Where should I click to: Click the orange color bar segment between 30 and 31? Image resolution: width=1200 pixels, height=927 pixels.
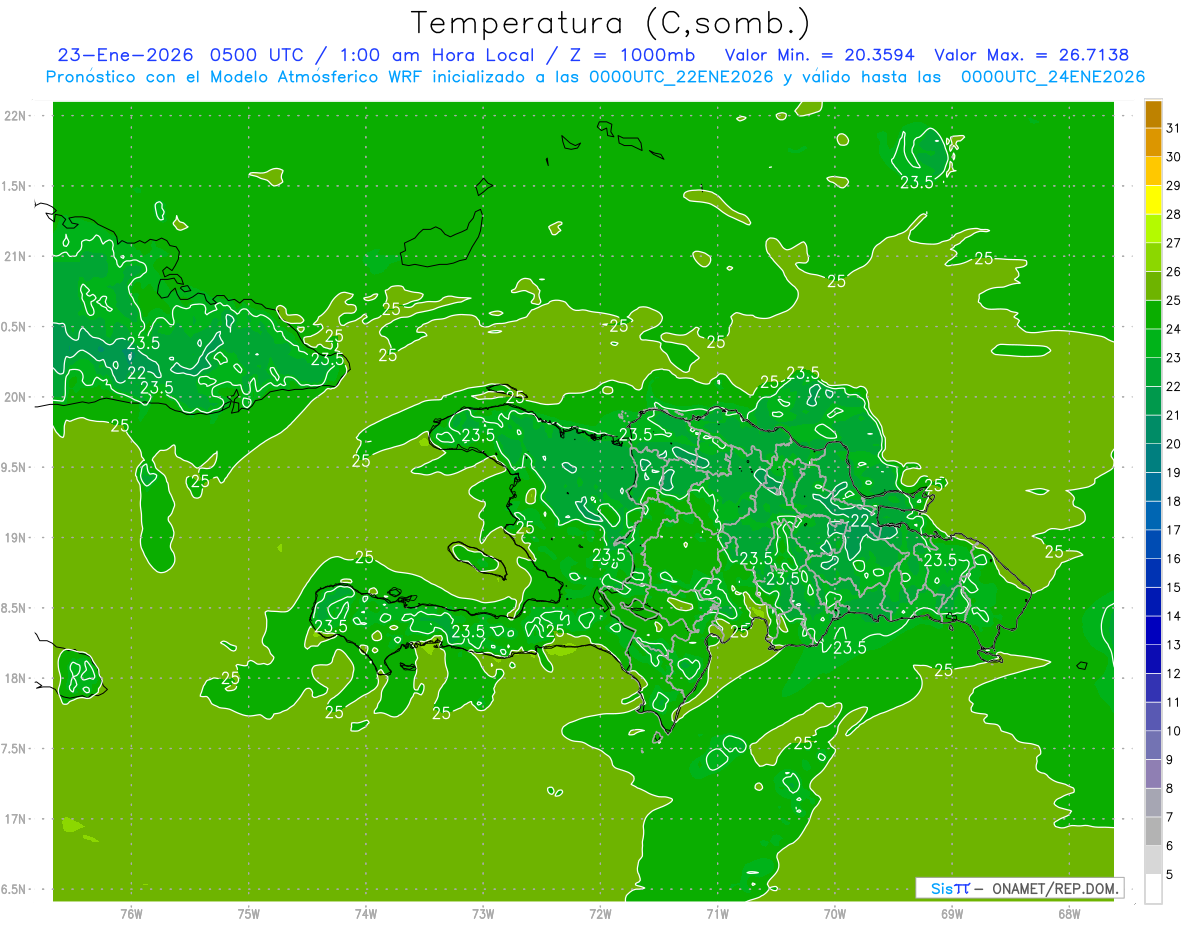click(x=1153, y=143)
